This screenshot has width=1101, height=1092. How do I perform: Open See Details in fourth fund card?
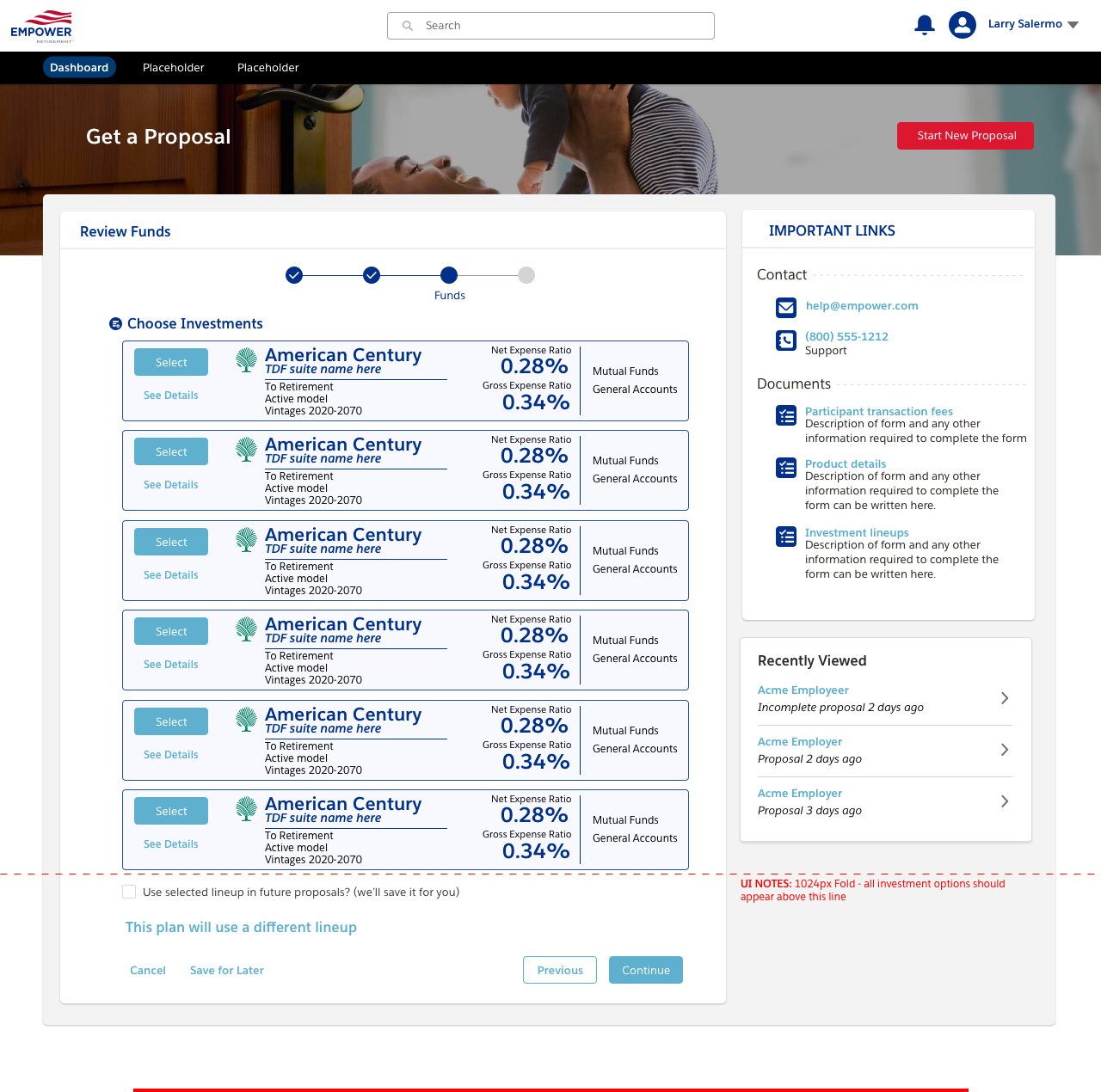[x=171, y=665]
